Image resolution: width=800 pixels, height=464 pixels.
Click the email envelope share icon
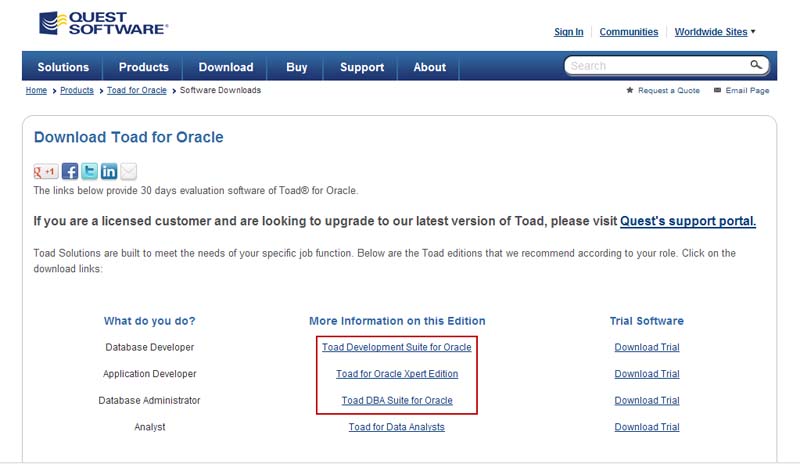click(128, 171)
